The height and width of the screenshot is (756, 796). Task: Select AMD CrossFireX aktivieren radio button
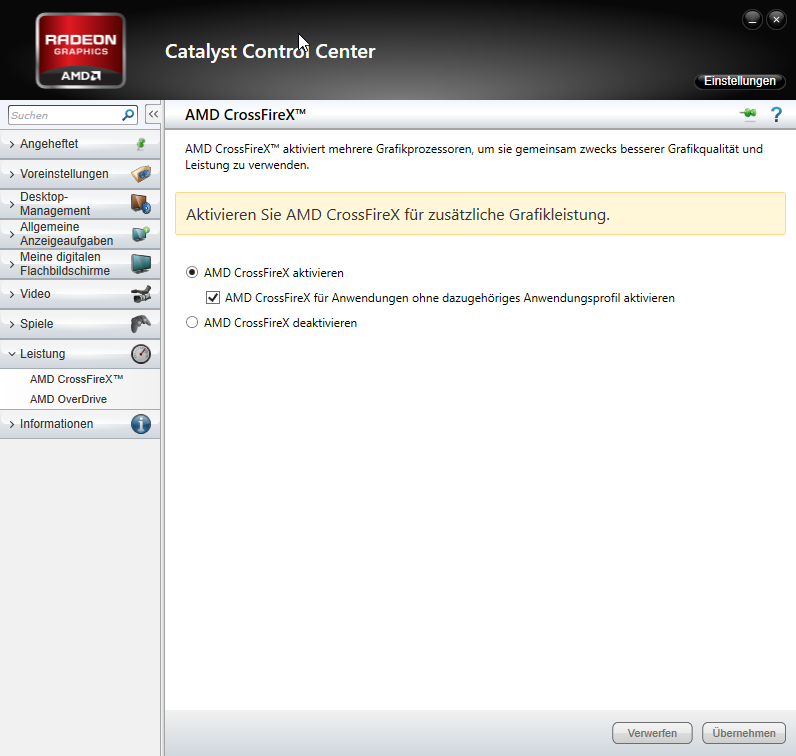(192, 273)
